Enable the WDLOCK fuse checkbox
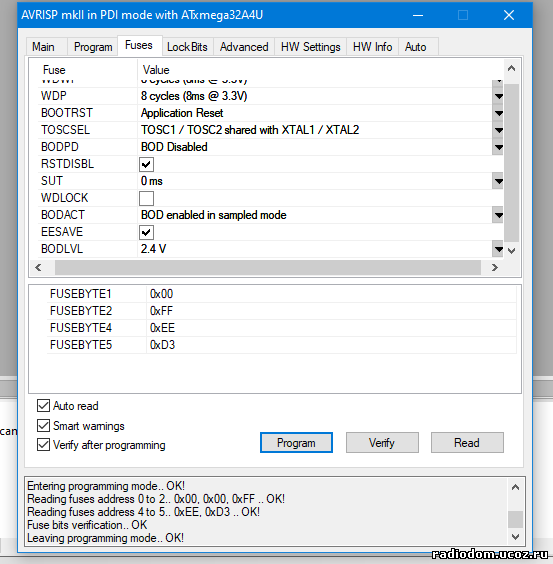Viewport: 553px width, 564px height. pos(146,198)
